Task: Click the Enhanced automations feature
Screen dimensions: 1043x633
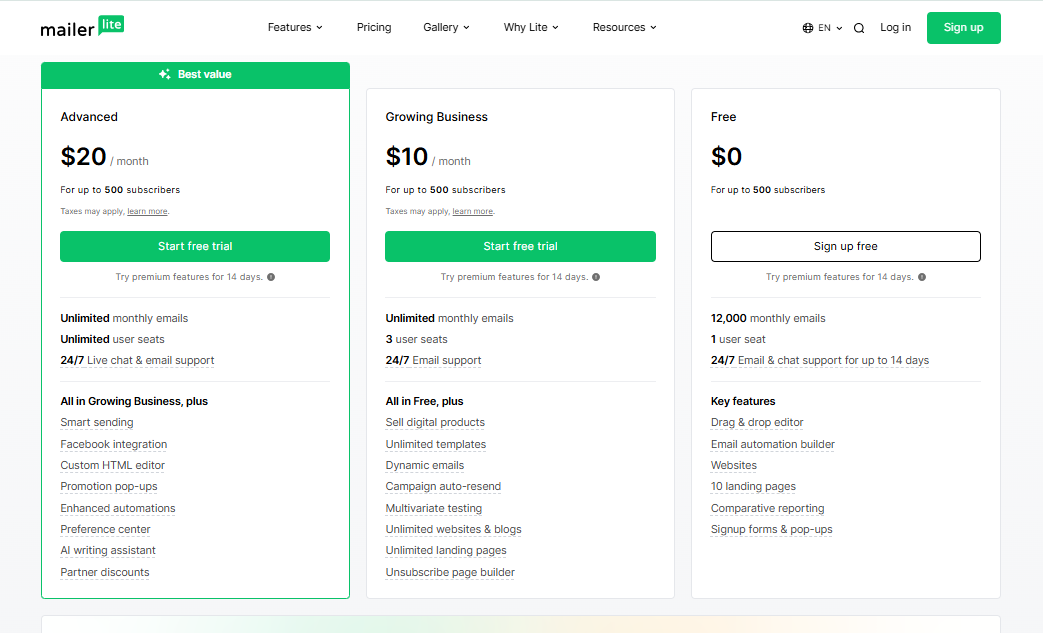Action: [118, 508]
